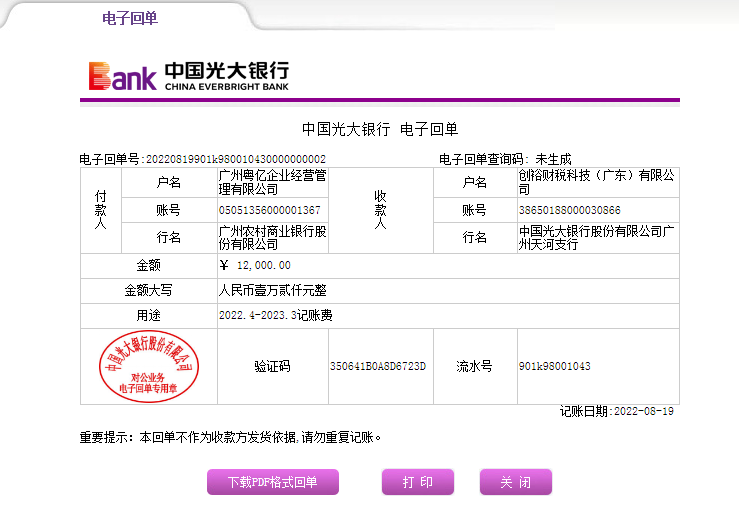739x516 pixels.
Task: Click the 验证码 label cell
Action: tap(272, 366)
